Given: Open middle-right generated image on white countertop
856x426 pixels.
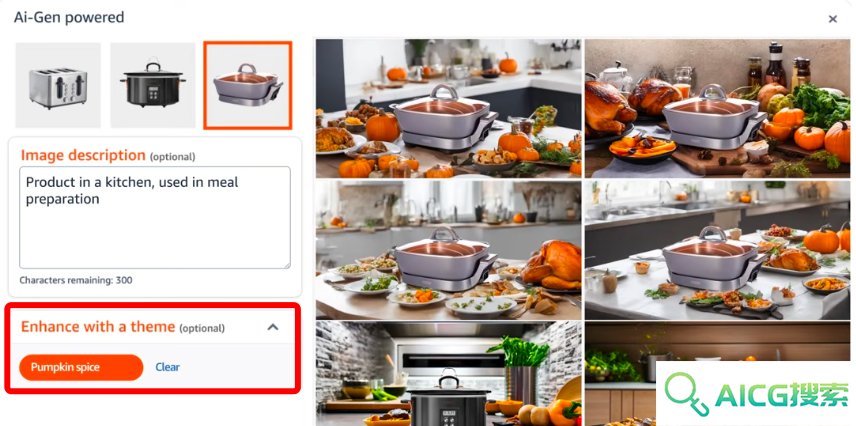Looking at the screenshot, I should 717,250.
